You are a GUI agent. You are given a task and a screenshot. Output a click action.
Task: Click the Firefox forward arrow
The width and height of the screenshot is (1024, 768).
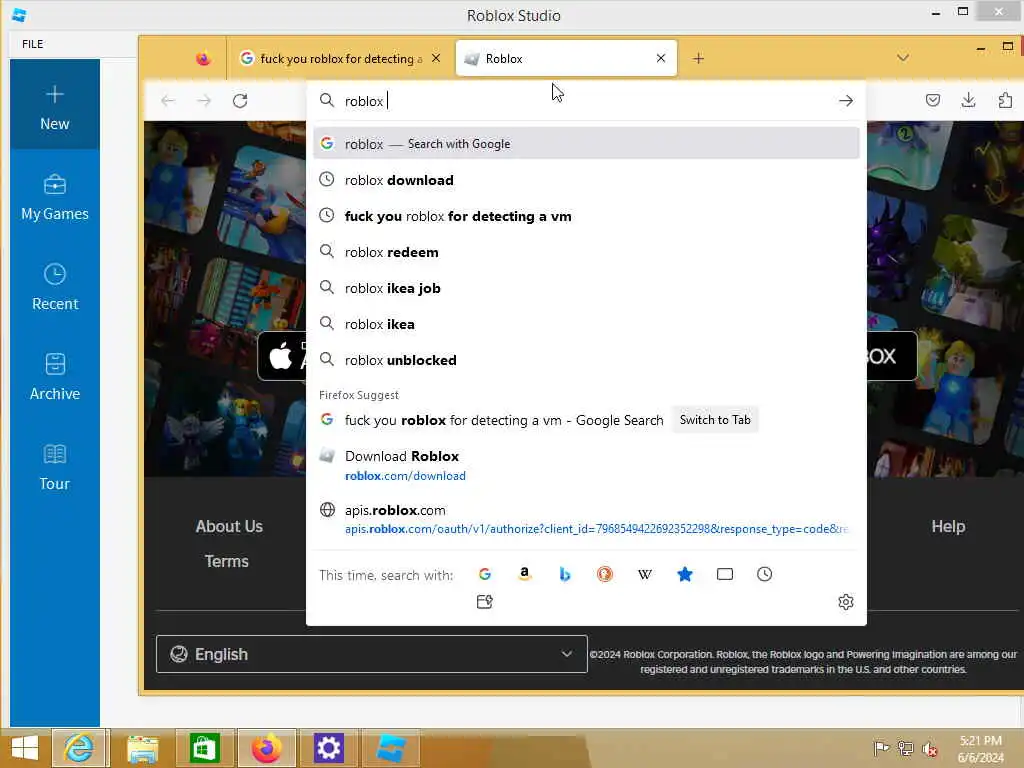[204, 101]
